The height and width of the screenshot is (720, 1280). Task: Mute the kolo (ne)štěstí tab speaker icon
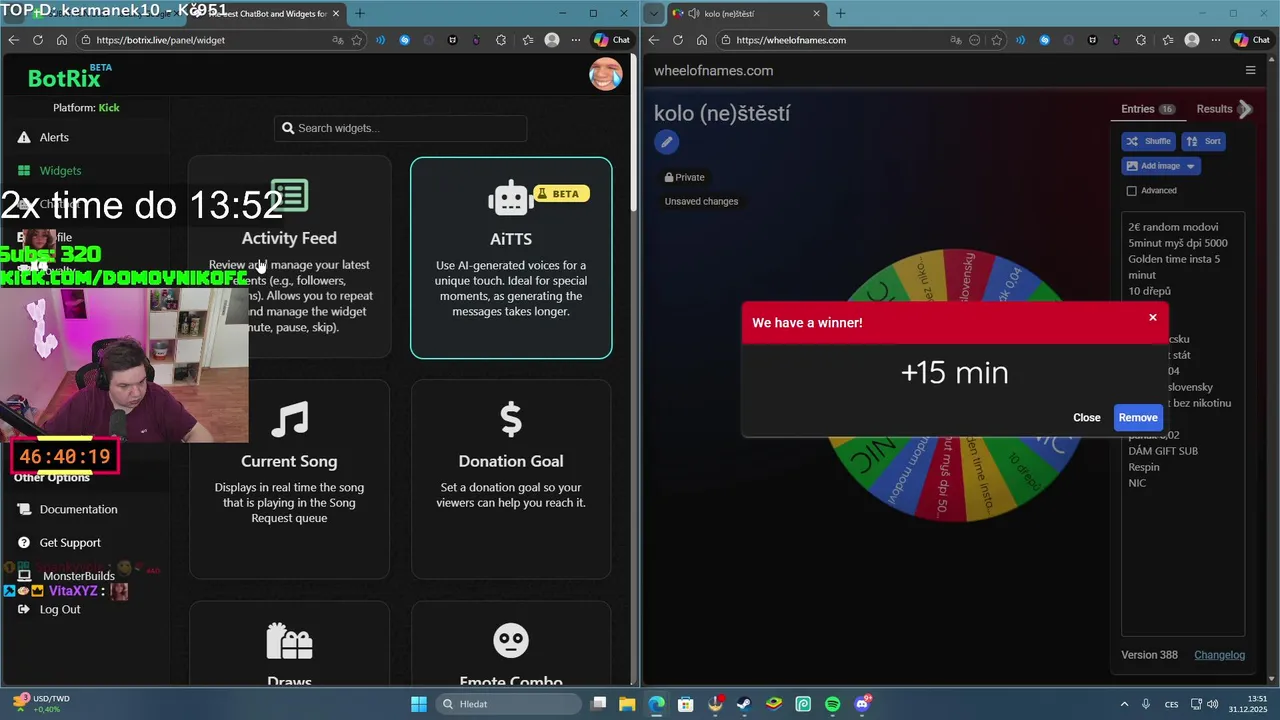click(x=693, y=13)
